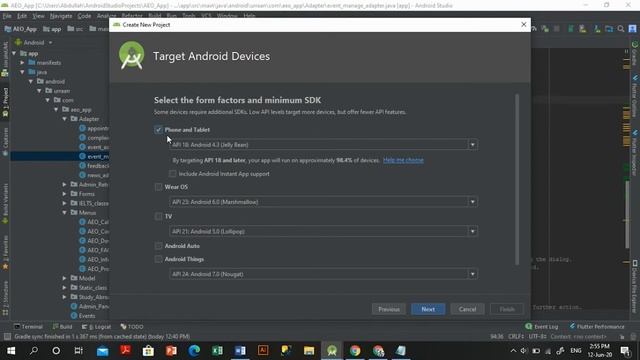The image size is (640, 360).
Task: Open the Event Log tab
Action: click(x=542, y=327)
